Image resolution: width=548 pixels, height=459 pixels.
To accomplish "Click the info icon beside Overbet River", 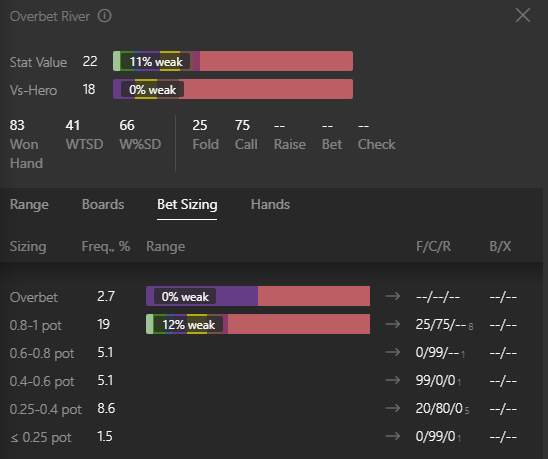I will click(104, 16).
